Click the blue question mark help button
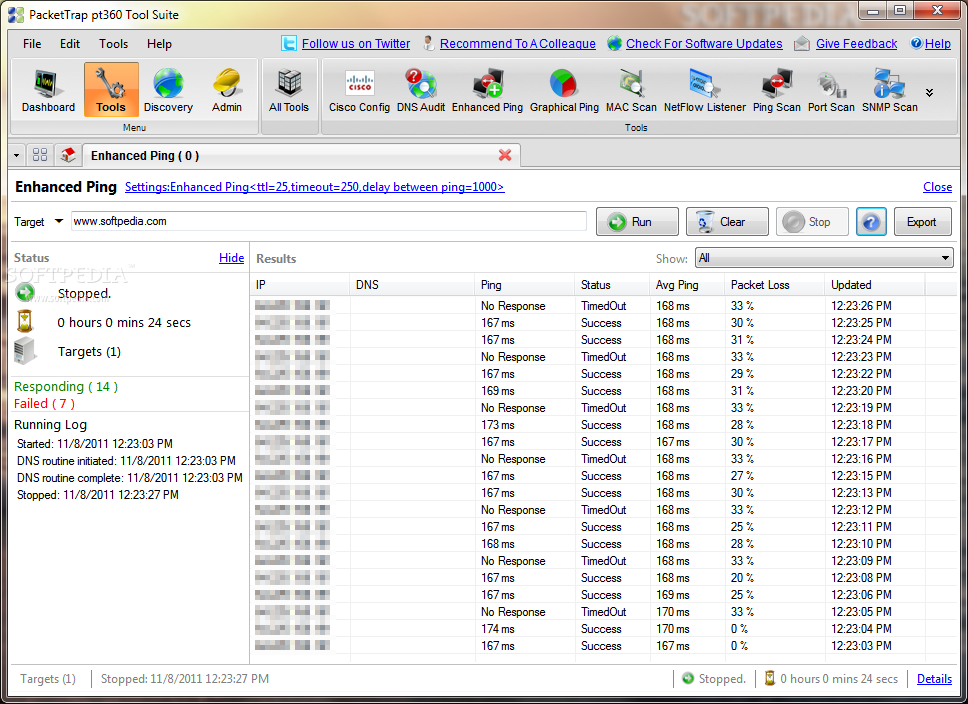This screenshot has height=704, width=968. pyautogui.click(x=871, y=222)
